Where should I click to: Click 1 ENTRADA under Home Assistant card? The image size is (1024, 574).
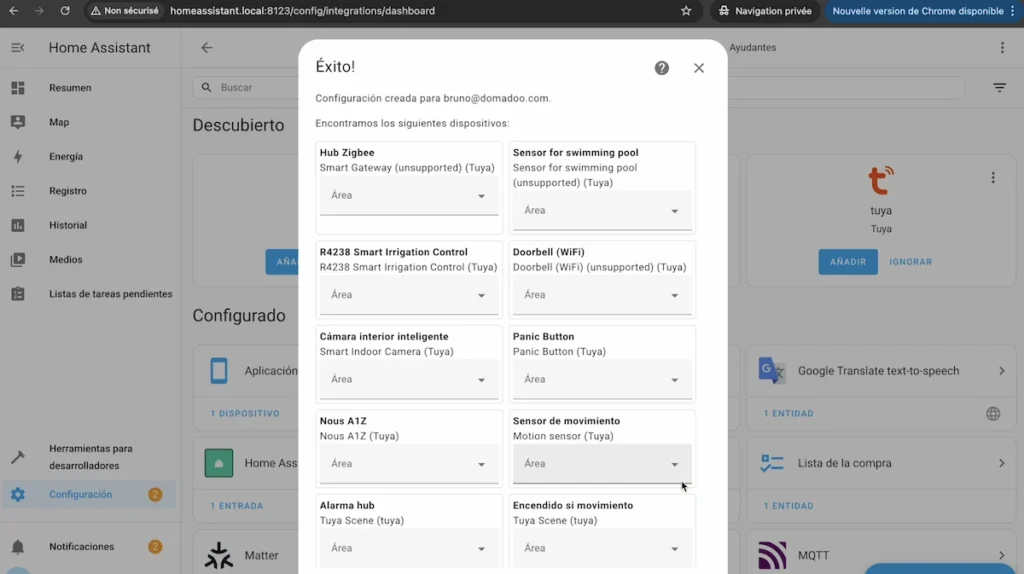tap(236, 505)
